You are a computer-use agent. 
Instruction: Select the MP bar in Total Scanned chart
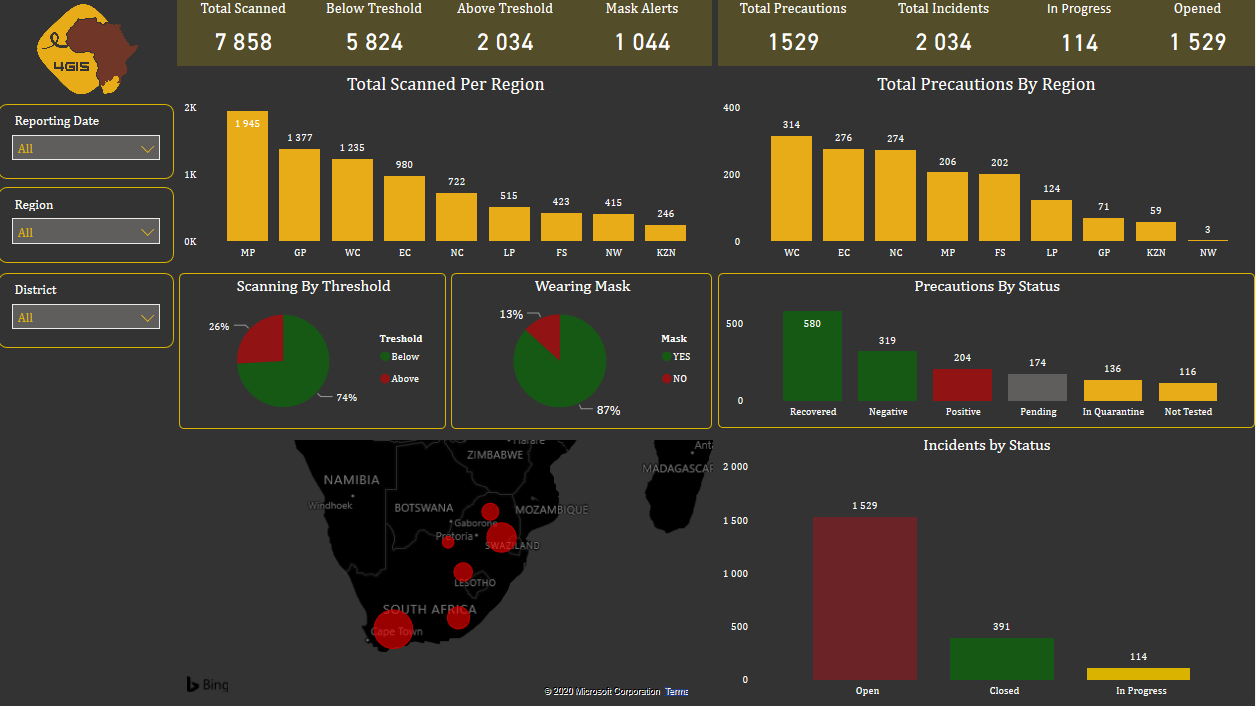click(x=247, y=176)
